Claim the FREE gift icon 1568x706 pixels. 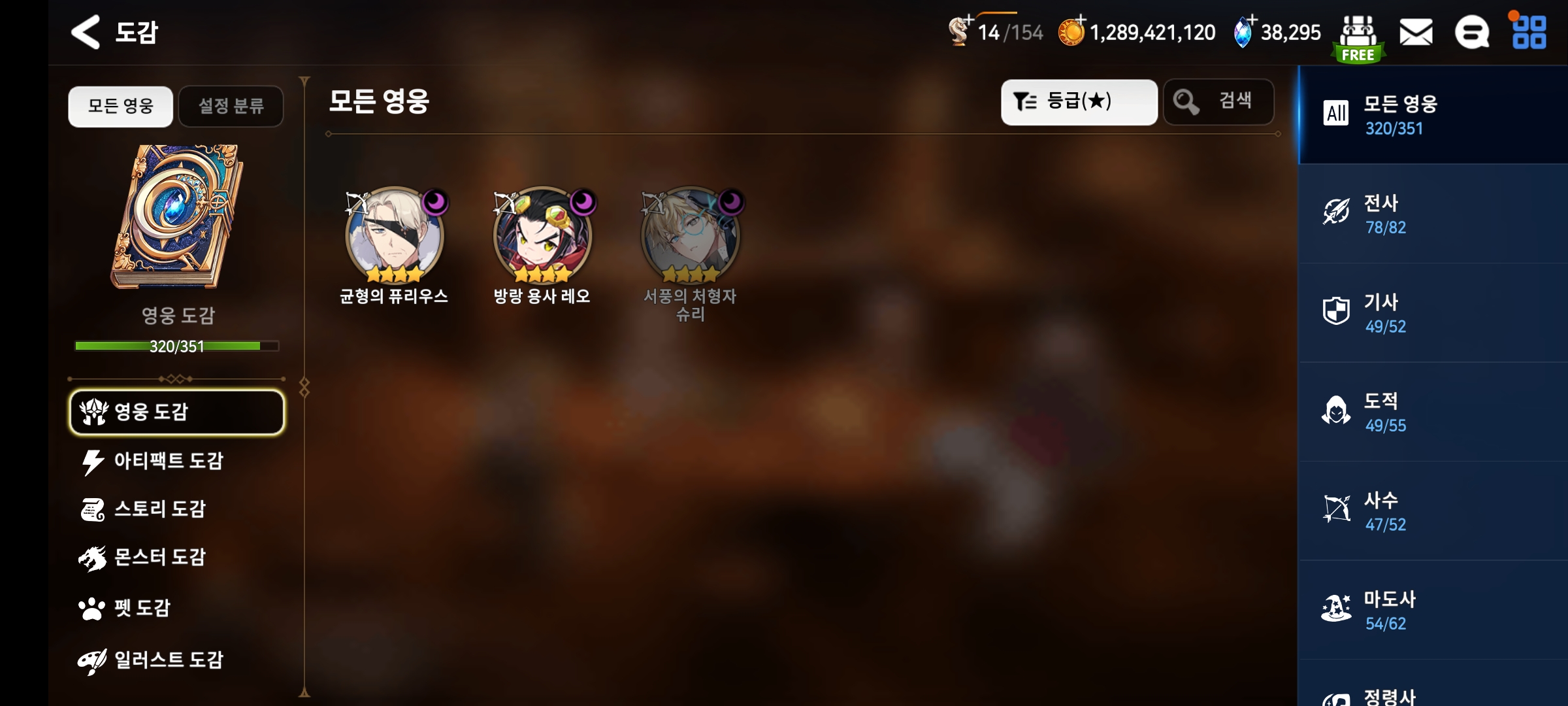[x=1358, y=39]
